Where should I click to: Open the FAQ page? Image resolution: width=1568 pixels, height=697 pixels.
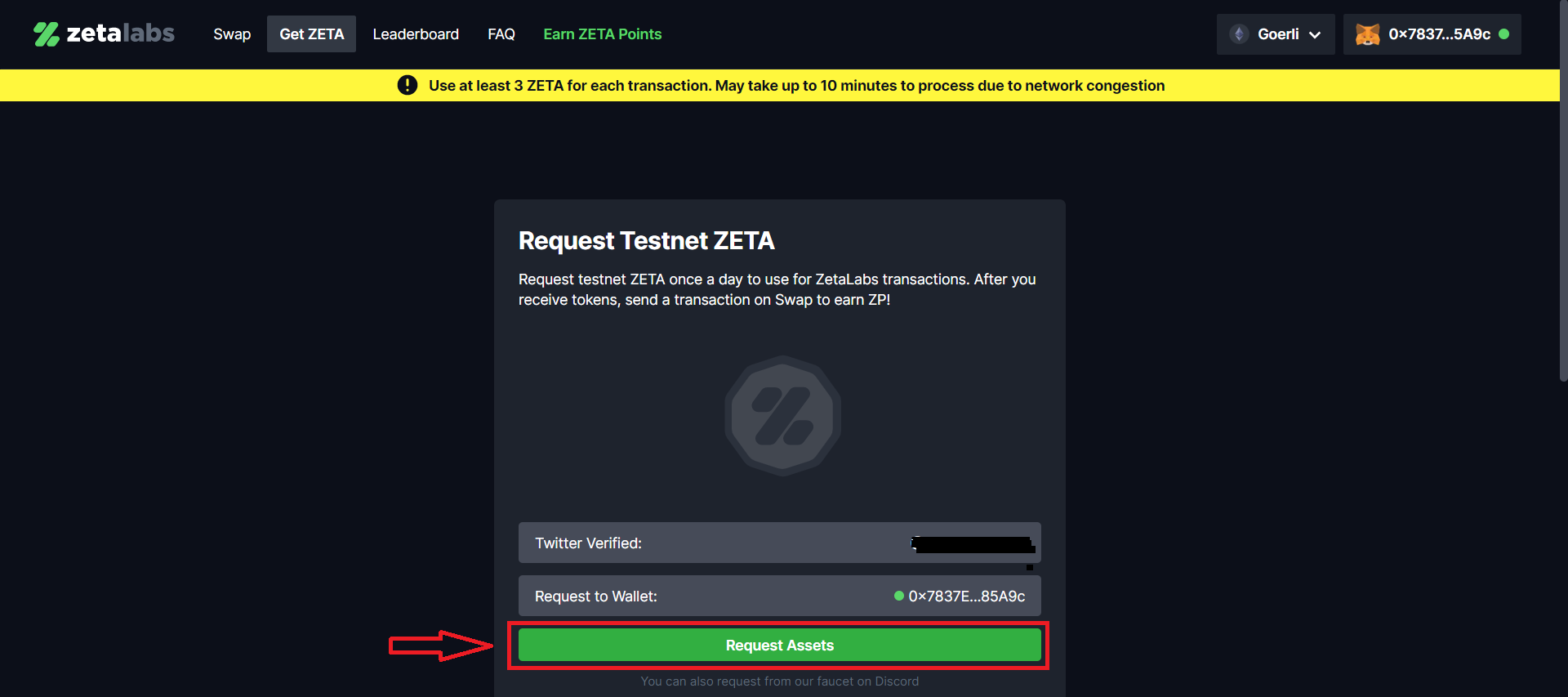click(x=501, y=34)
